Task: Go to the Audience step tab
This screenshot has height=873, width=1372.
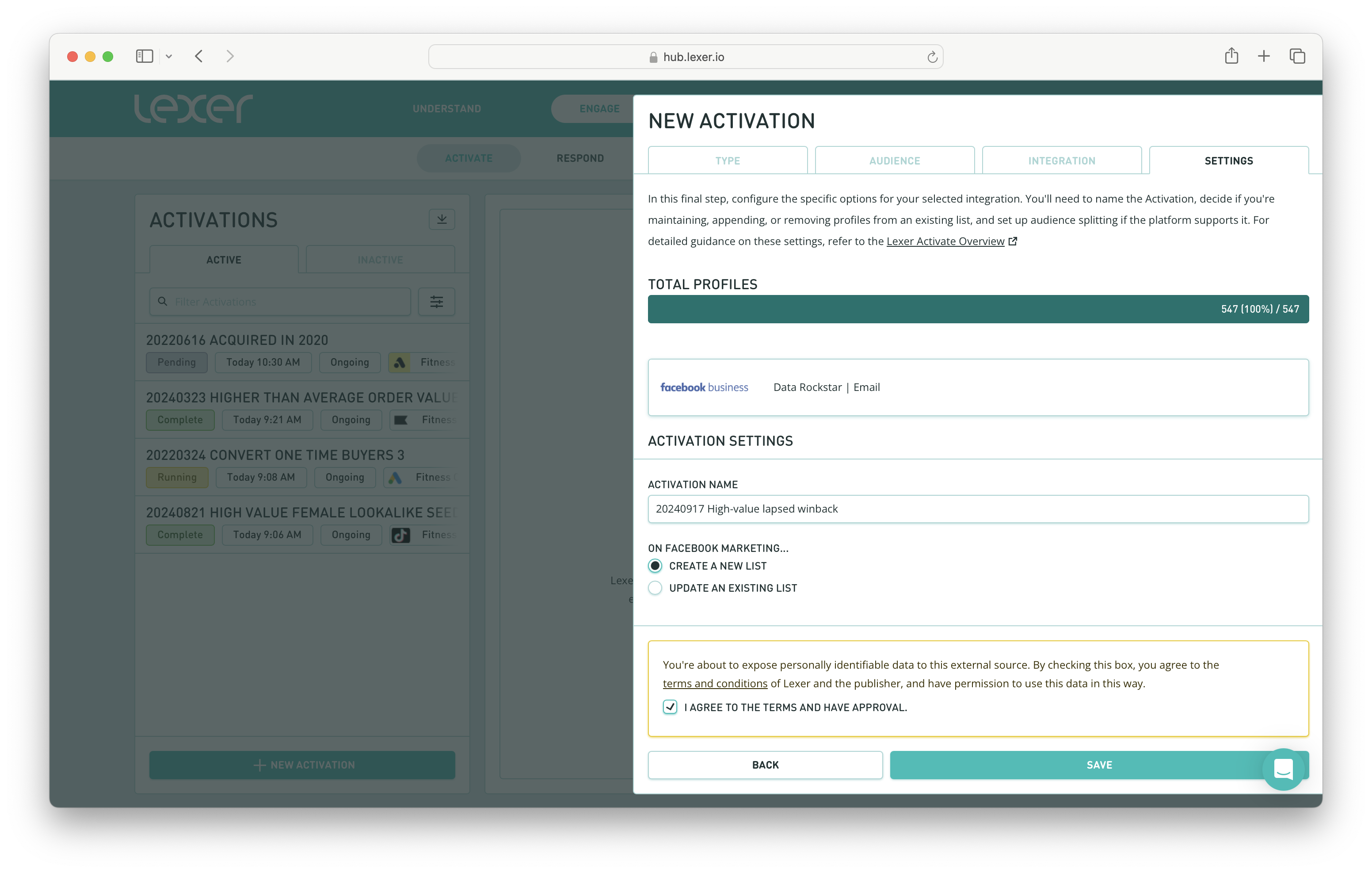Action: 895,160
